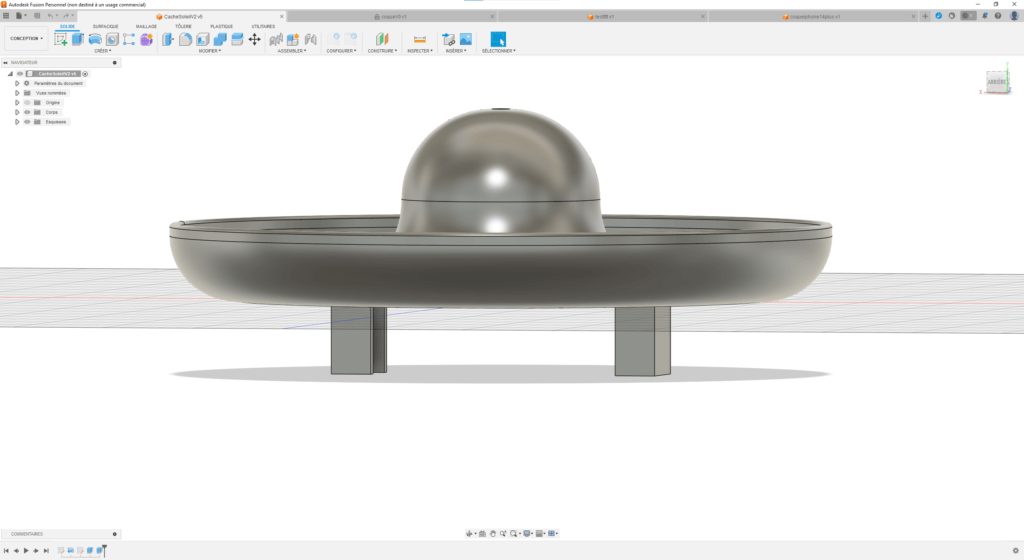Viewport: 1024px width, 560px height.
Task: Select the Revolve tool
Action: (95, 40)
